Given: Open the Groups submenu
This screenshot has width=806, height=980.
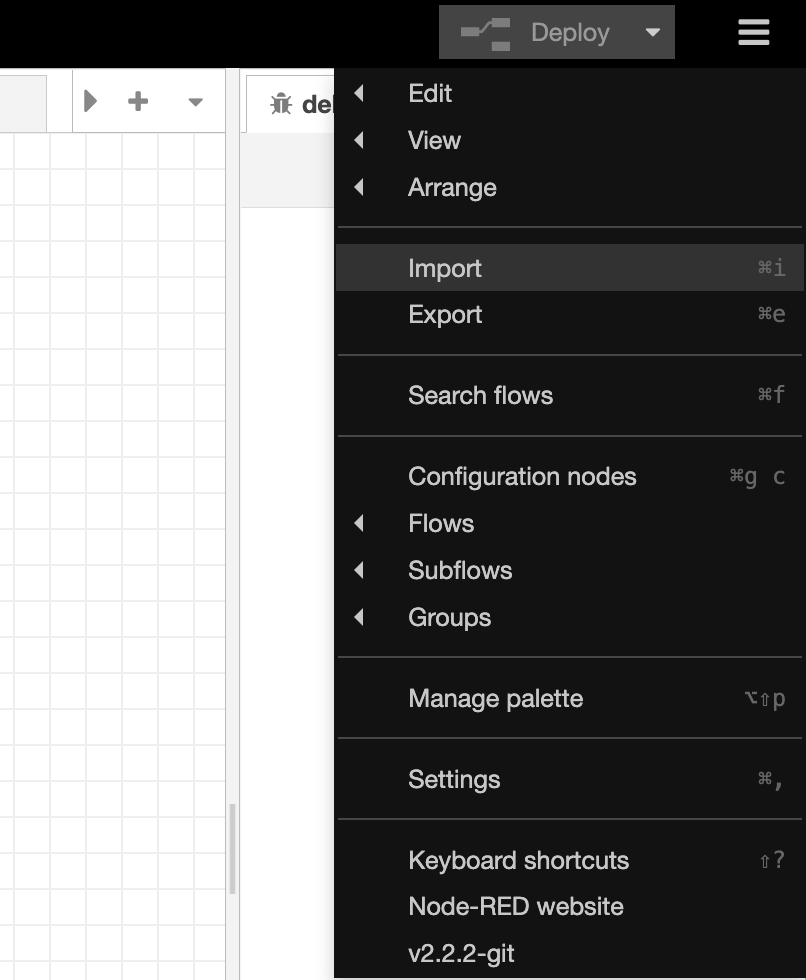Looking at the screenshot, I should click(x=449, y=617).
